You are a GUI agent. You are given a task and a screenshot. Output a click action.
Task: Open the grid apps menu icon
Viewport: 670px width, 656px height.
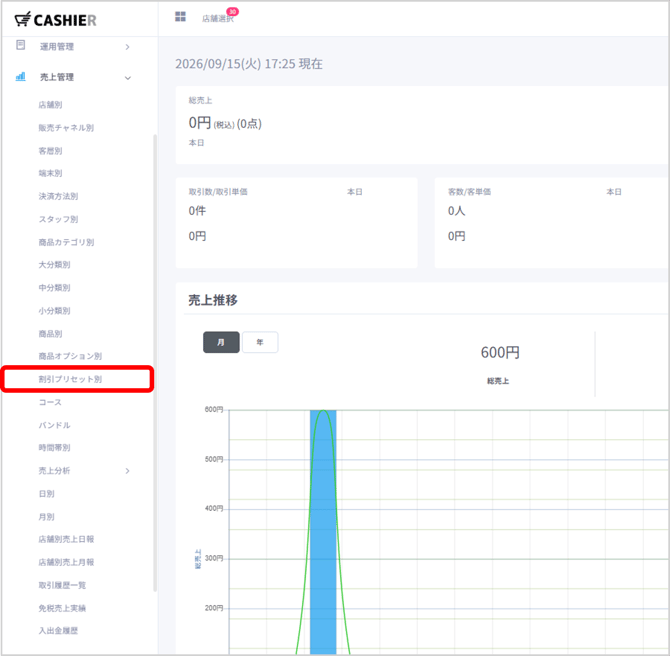[x=180, y=17]
